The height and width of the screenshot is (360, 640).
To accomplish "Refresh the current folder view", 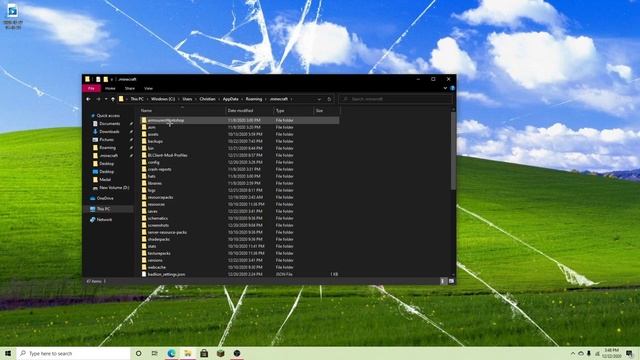I will coord(329,99).
